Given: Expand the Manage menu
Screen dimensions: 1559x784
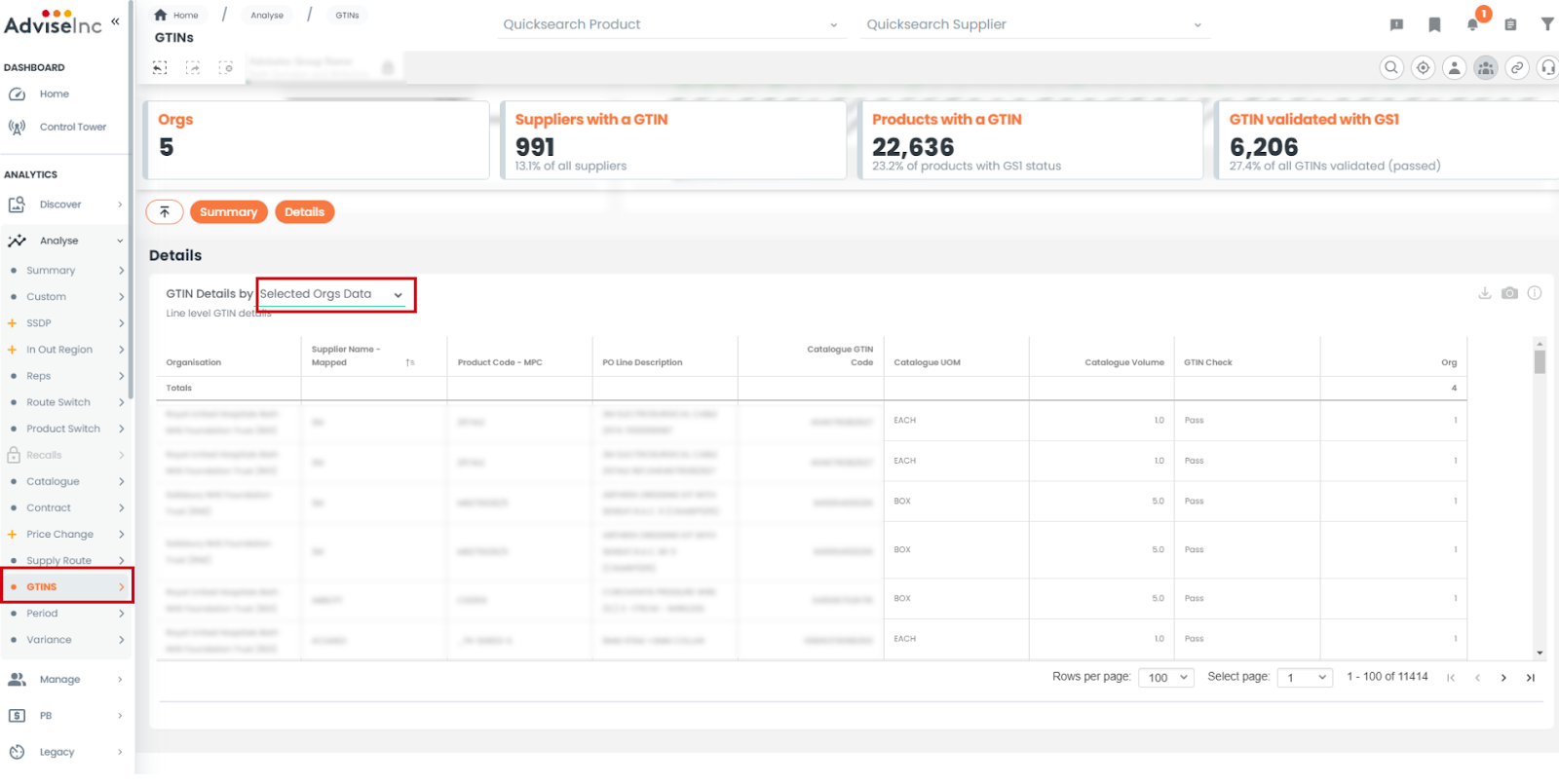Looking at the screenshot, I should (64, 680).
